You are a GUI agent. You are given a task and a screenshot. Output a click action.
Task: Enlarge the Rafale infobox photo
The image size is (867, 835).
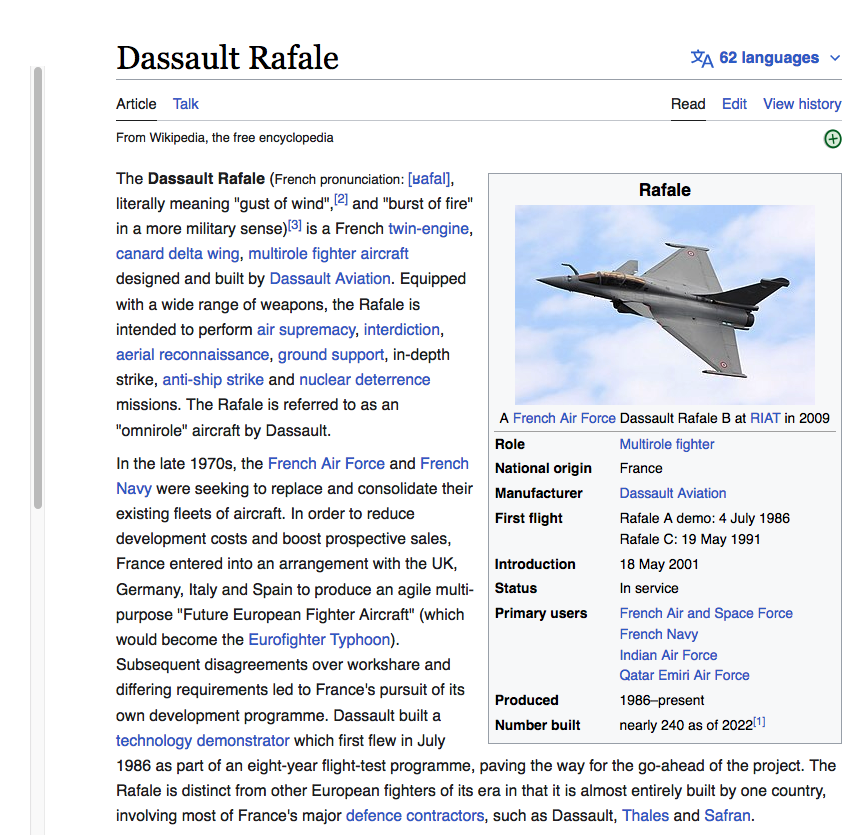[665, 305]
